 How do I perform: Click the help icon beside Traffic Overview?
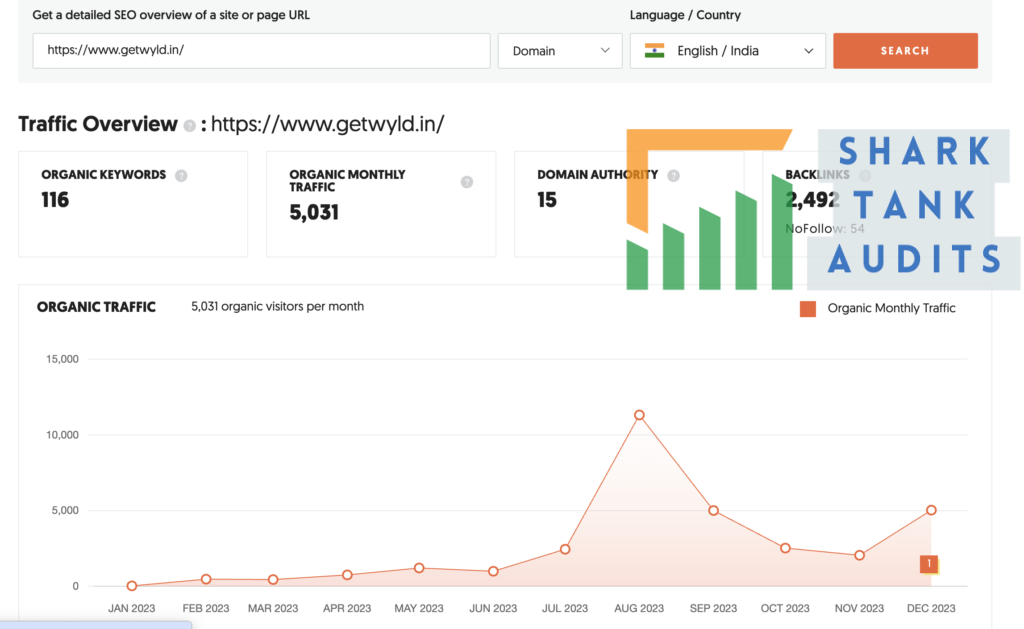(189, 126)
